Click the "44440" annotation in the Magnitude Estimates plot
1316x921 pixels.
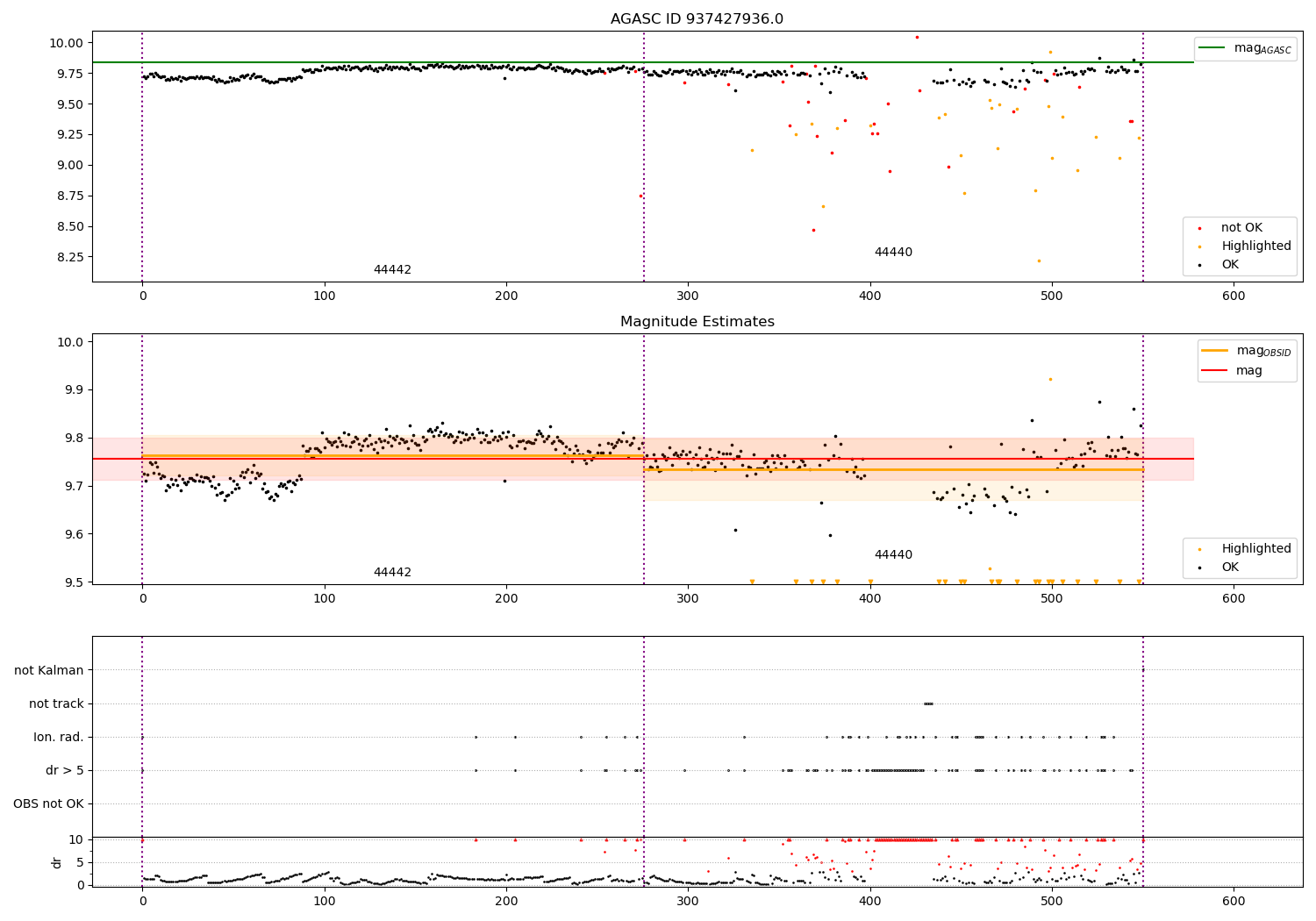(893, 555)
